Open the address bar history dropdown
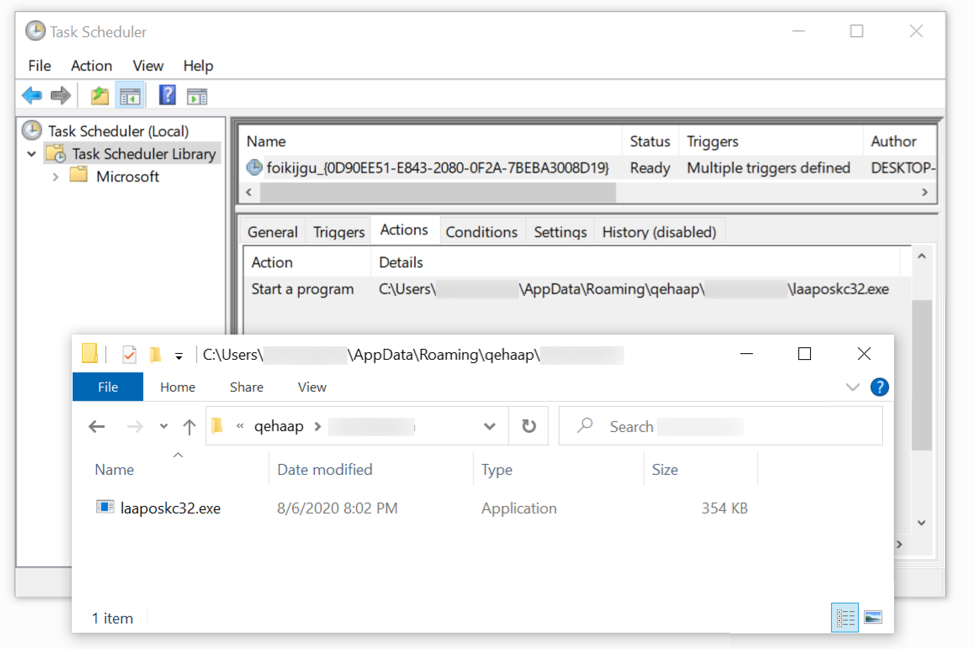Screen dimensions: 975x649 pos(490,426)
